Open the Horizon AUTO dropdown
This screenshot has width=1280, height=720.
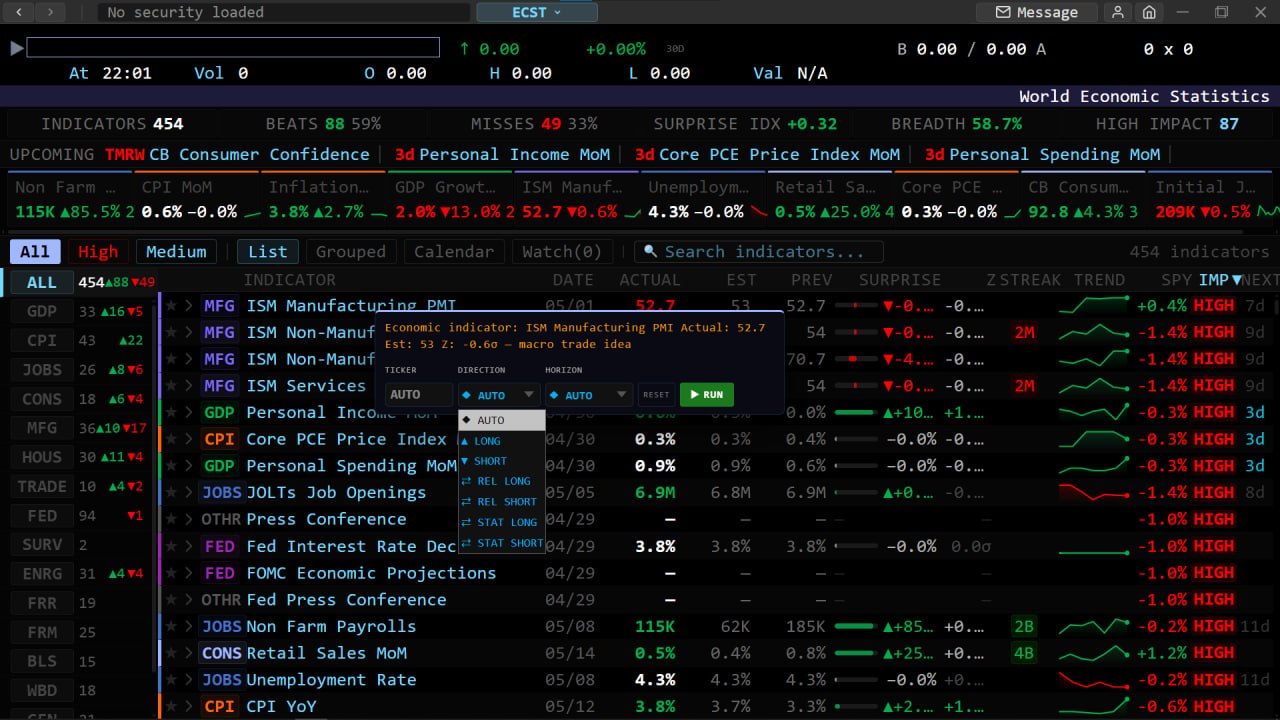click(589, 395)
